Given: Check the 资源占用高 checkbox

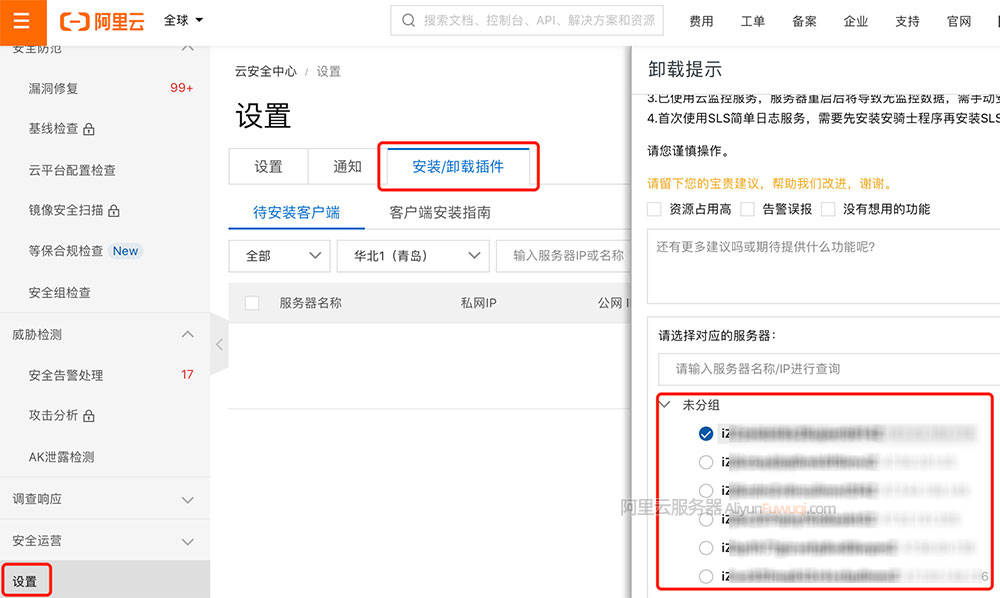Looking at the screenshot, I should click(x=654, y=209).
